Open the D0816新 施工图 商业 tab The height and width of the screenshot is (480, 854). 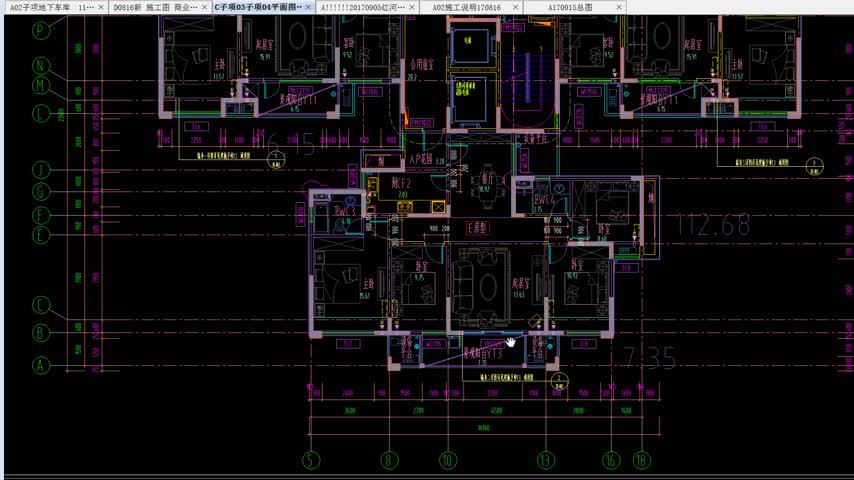click(153, 7)
